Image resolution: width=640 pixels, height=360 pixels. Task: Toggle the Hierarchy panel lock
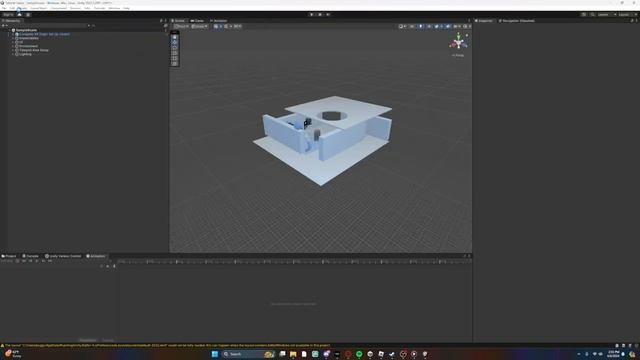pyautogui.click(x=161, y=20)
